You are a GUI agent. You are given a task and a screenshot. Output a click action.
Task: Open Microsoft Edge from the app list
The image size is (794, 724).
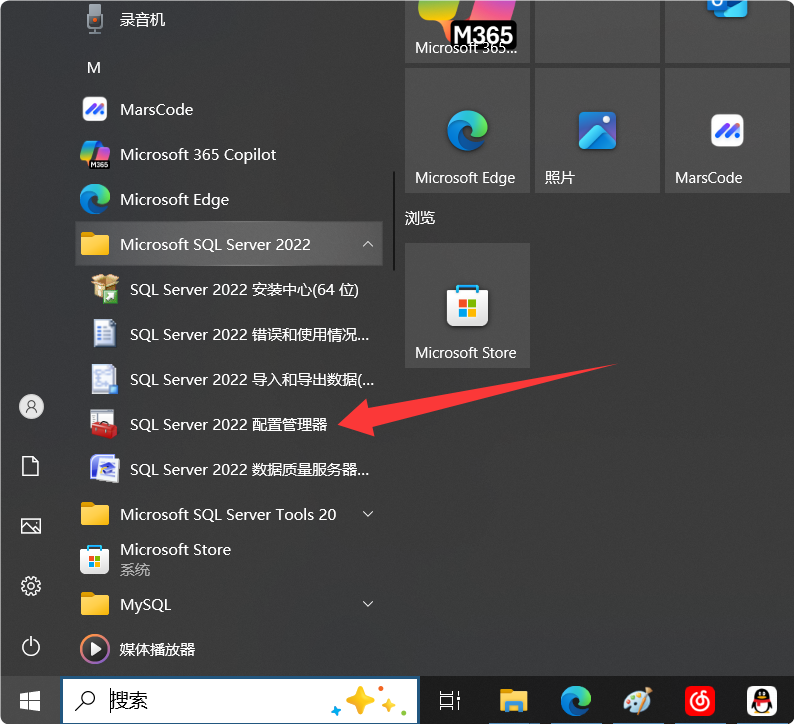coord(229,199)
